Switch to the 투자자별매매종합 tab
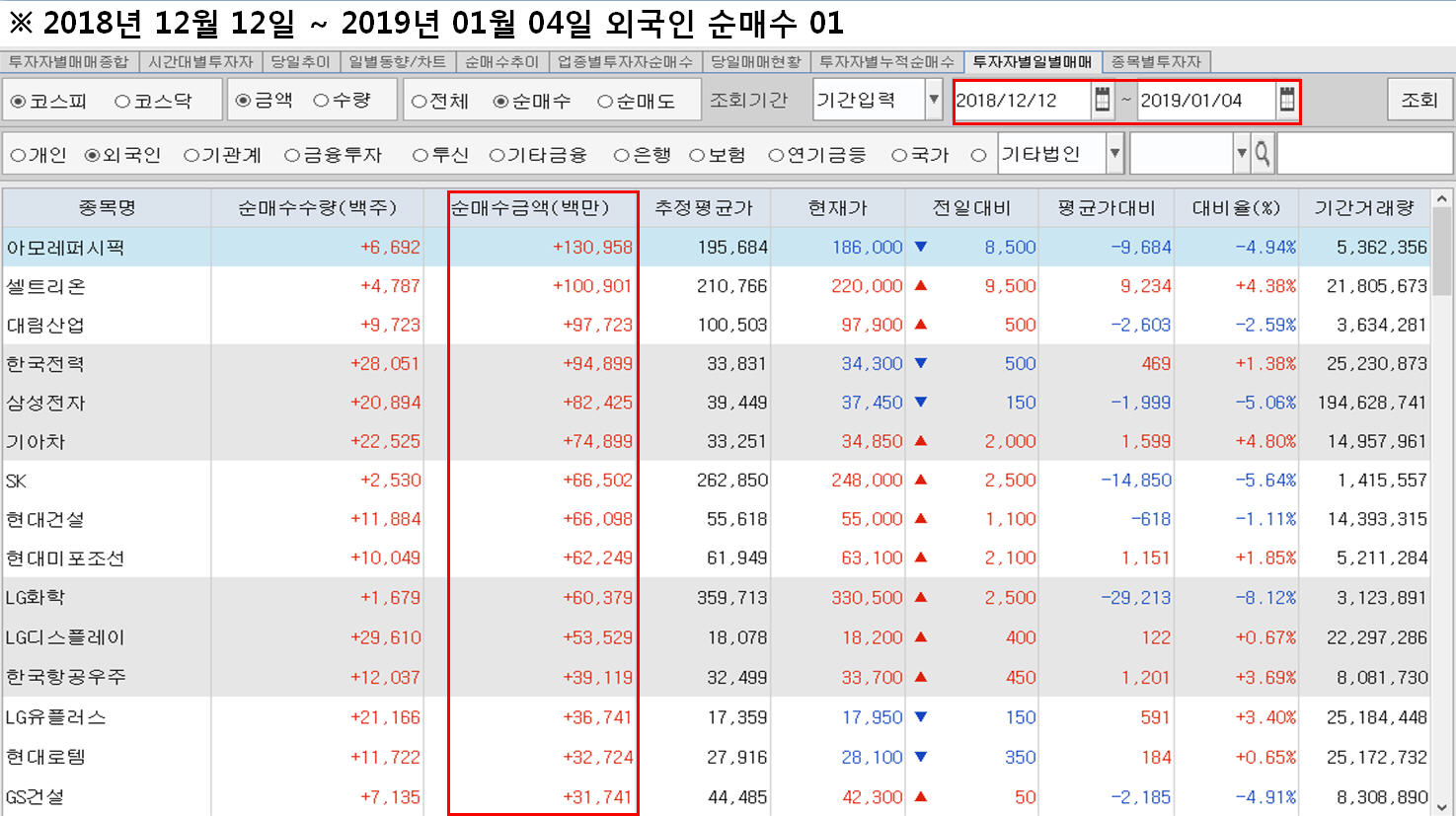 click(x=69, y=61)
